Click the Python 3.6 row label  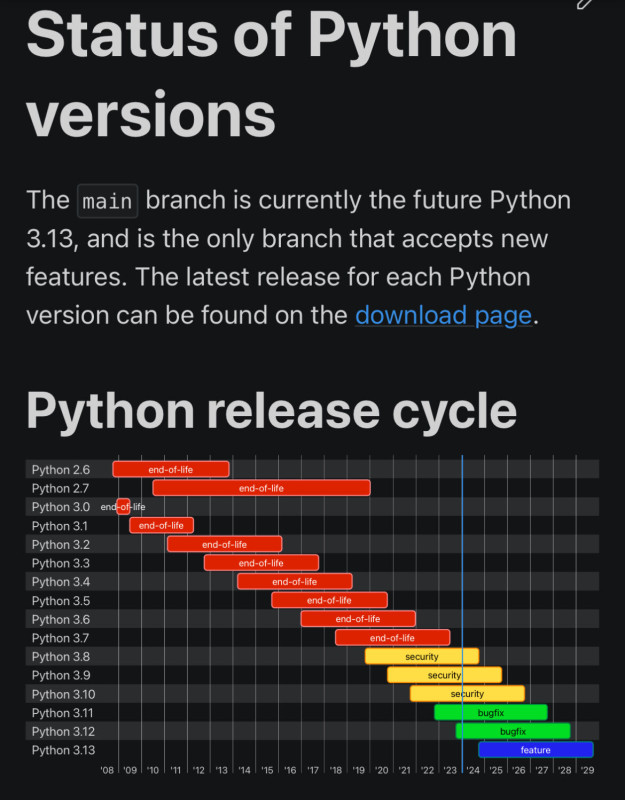point(61,619)
